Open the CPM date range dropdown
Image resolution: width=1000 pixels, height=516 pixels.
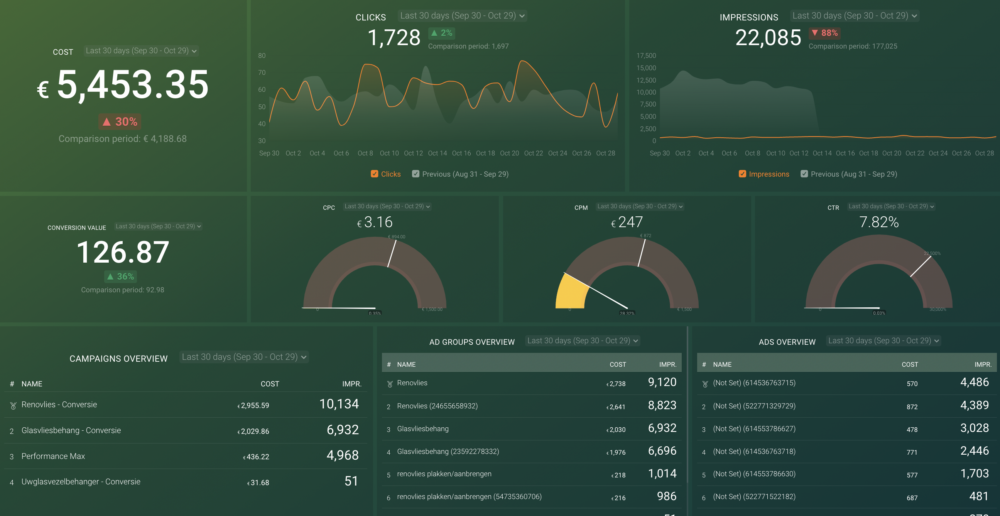point(640,207)
